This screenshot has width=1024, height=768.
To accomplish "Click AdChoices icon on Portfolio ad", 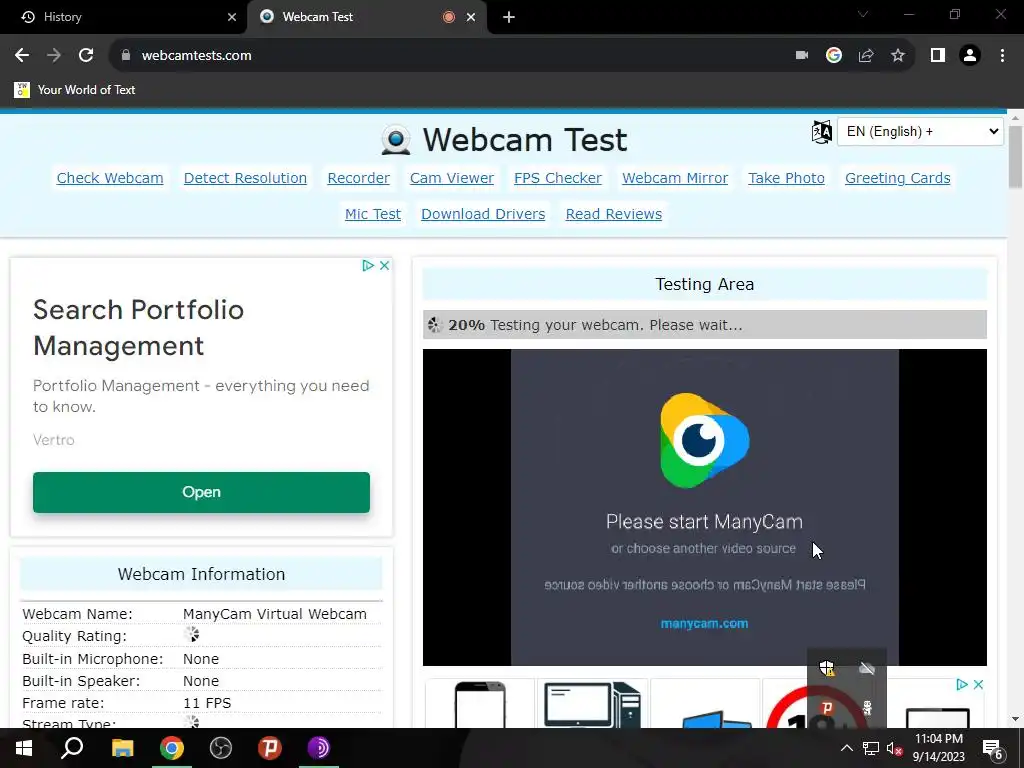I will click(368, 265).
